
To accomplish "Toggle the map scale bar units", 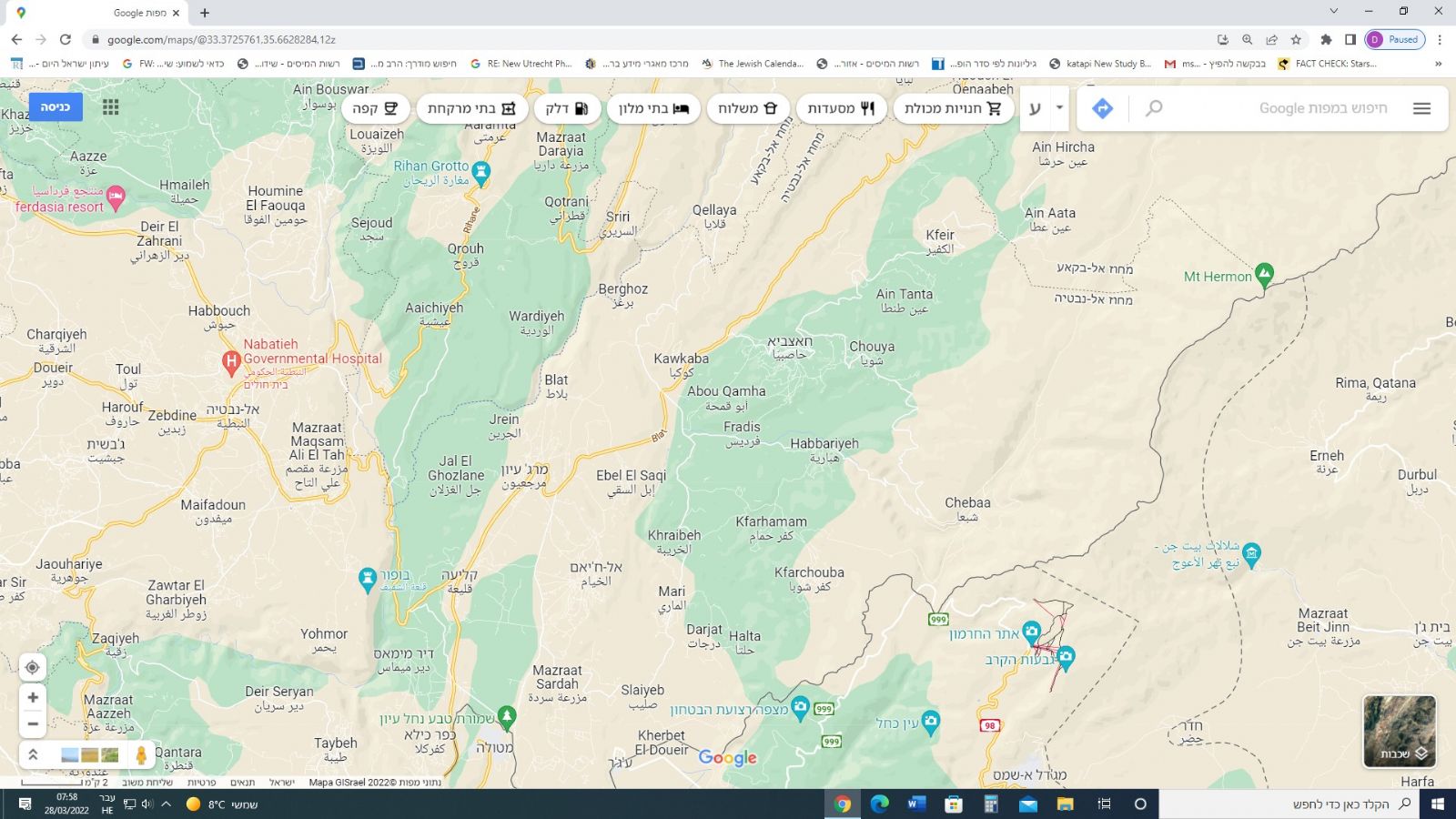I will [x=65, y=783].
